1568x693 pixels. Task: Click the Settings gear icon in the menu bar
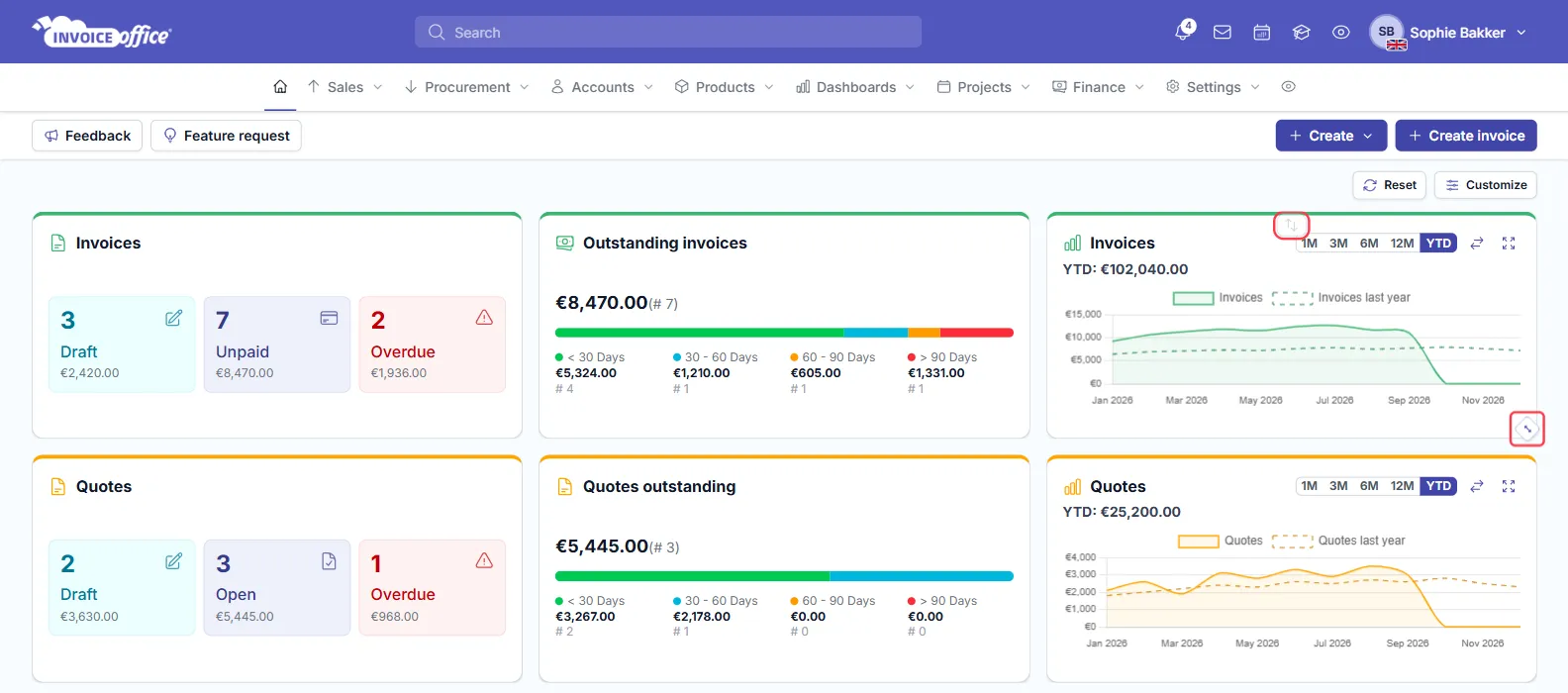[x=1173, y=87]
